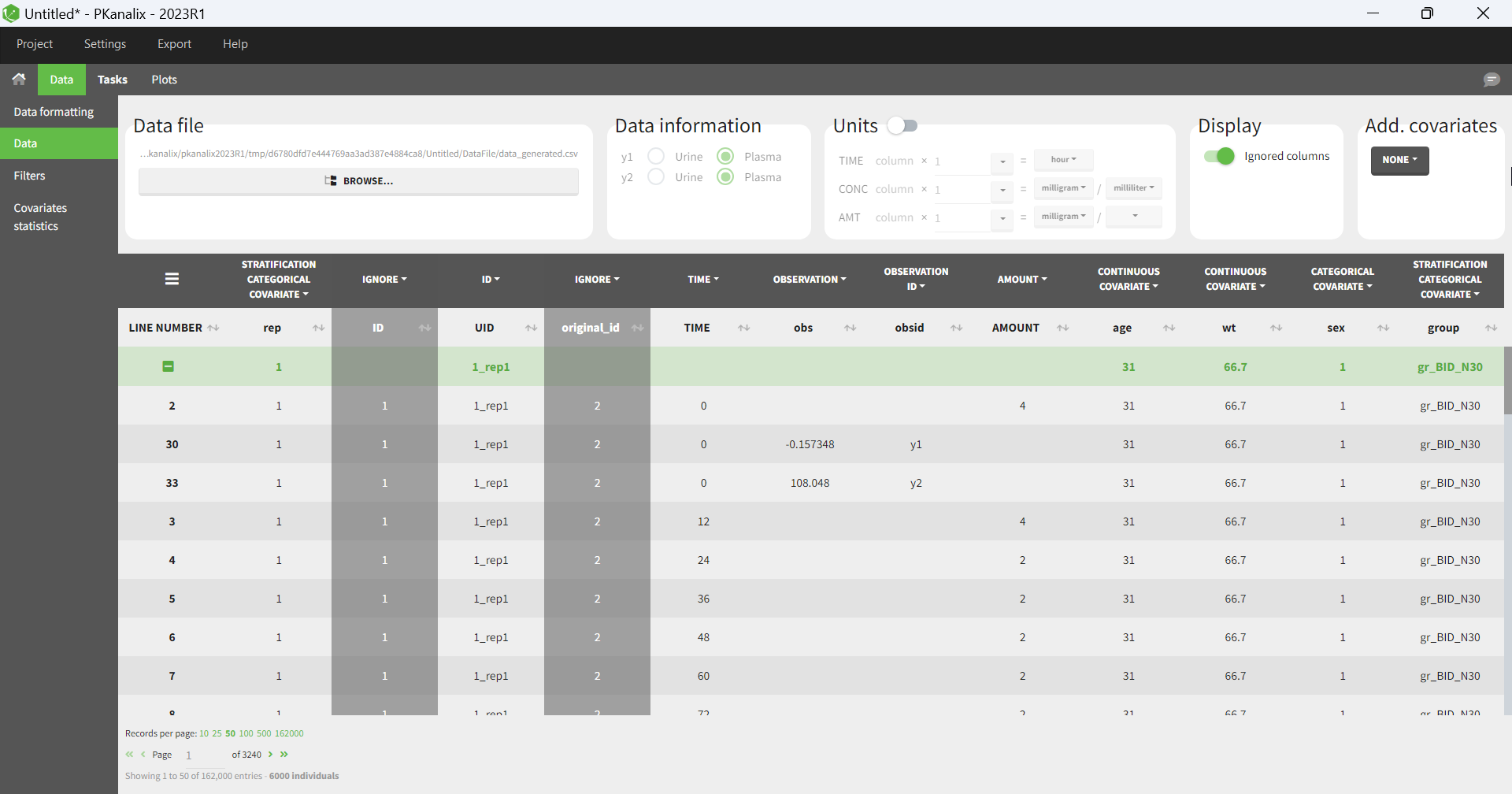Click the home icon in the tab bar

pyautogui.click(x=19, y=80)
